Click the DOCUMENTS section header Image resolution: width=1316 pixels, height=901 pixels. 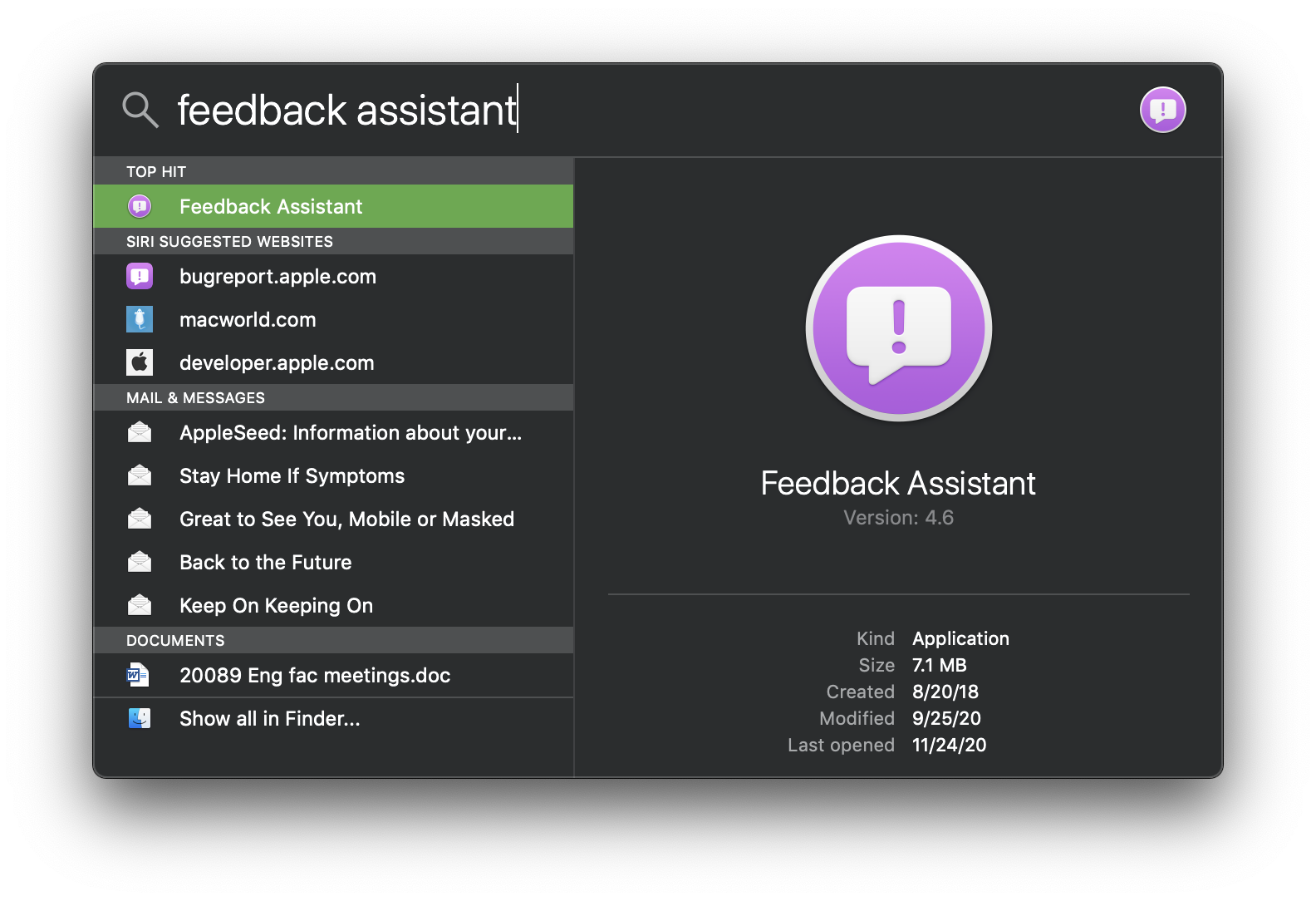(x=333, y=640)
